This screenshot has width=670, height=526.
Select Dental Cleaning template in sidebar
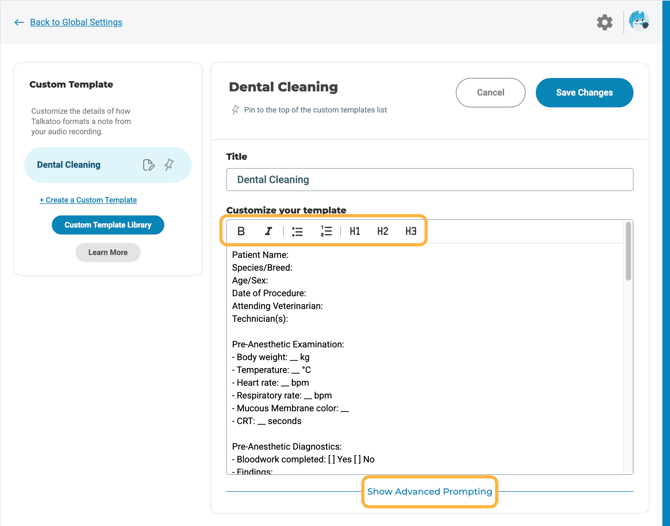tap(69, 165)
